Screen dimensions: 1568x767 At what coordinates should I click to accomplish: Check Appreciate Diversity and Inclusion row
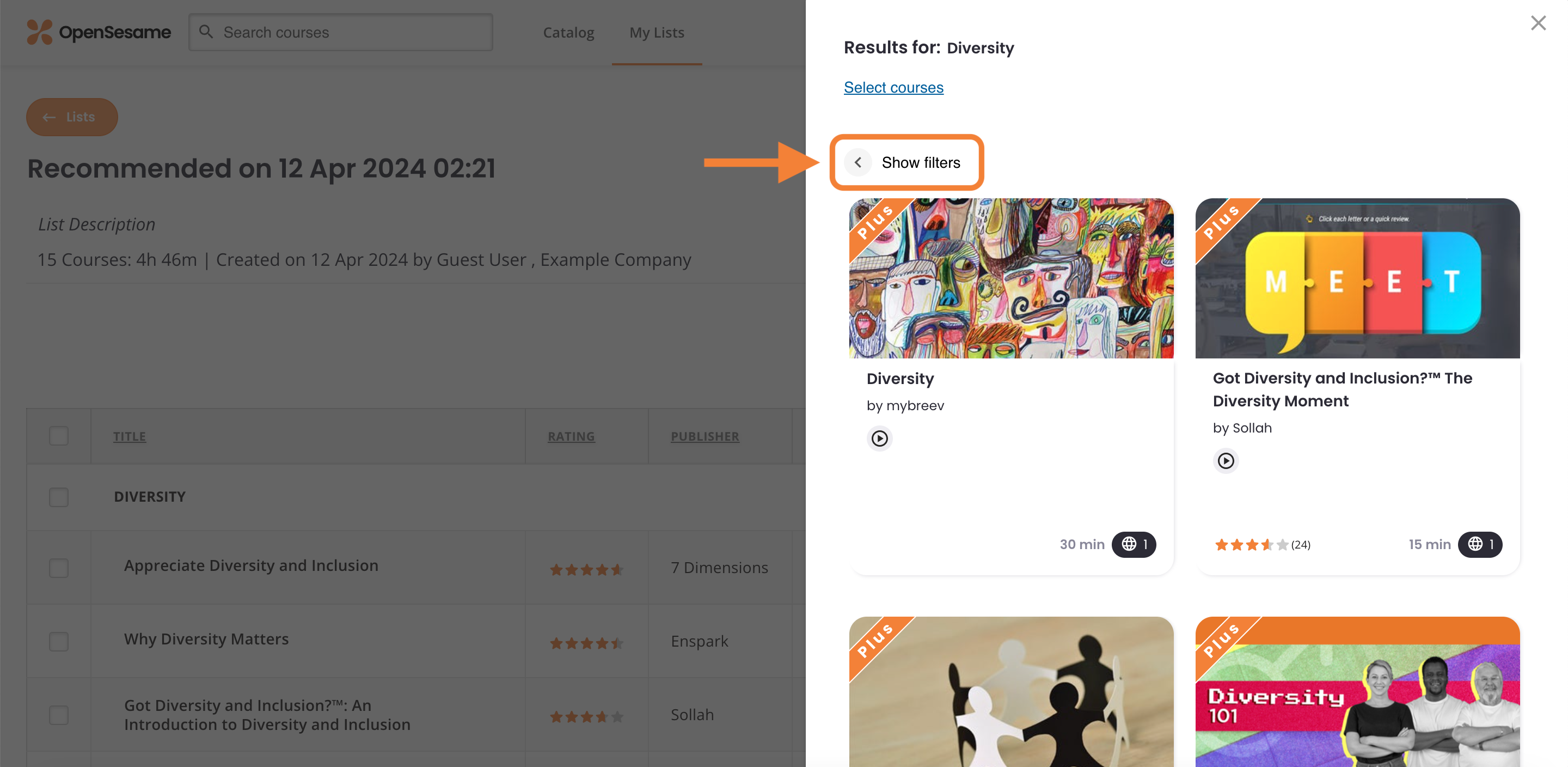click(x=59, y=568)
